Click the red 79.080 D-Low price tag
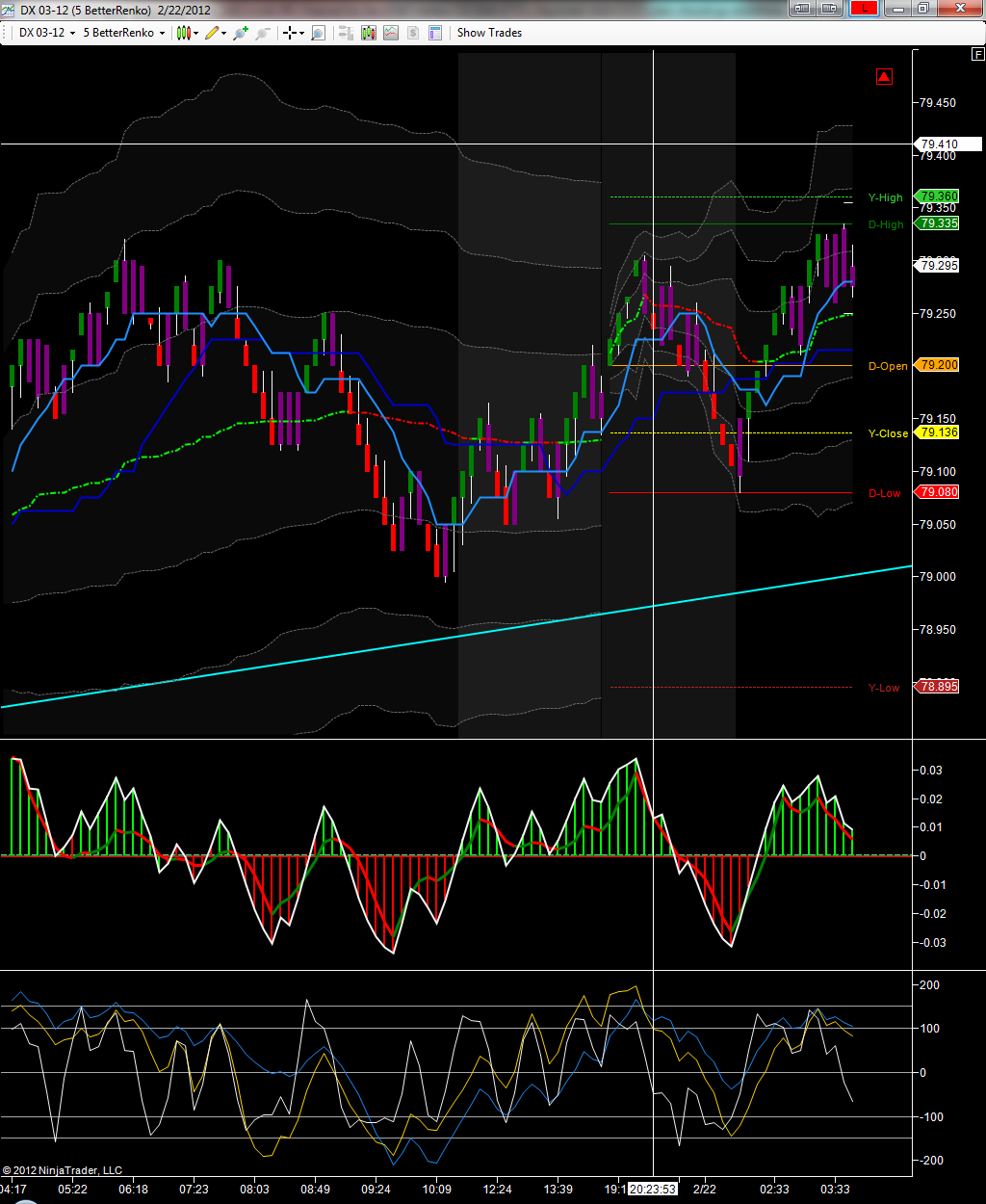The image size is (986, 1204). click(938, 492)
